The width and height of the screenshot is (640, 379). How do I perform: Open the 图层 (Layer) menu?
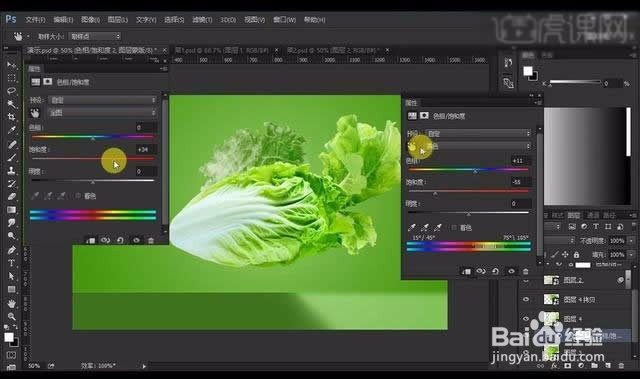(118, 20)
